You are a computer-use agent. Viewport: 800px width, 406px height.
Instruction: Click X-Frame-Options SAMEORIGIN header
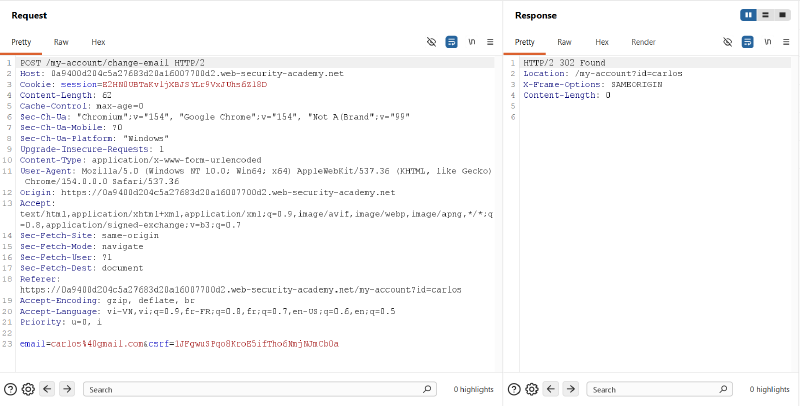click(593, 84)
